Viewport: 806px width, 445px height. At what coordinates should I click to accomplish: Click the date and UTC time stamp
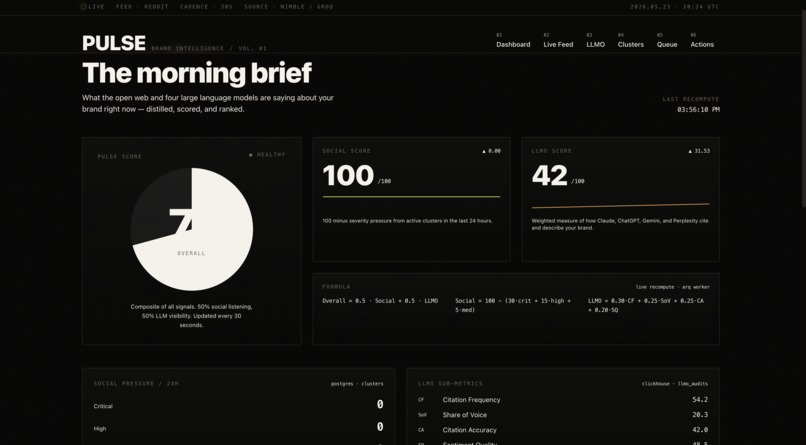(x=675, y=7)
